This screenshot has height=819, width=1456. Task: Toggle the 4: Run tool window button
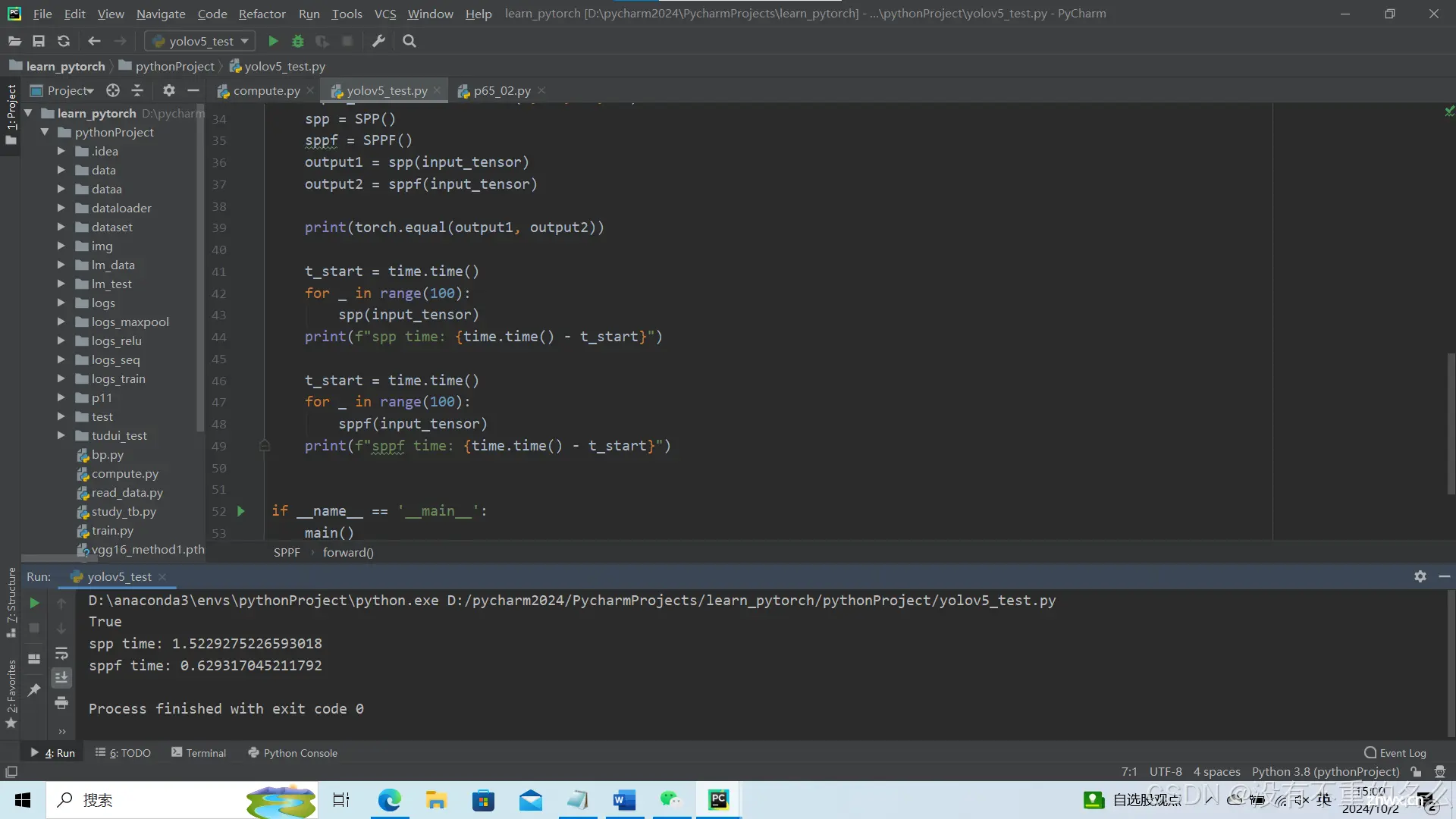[53, 753]
